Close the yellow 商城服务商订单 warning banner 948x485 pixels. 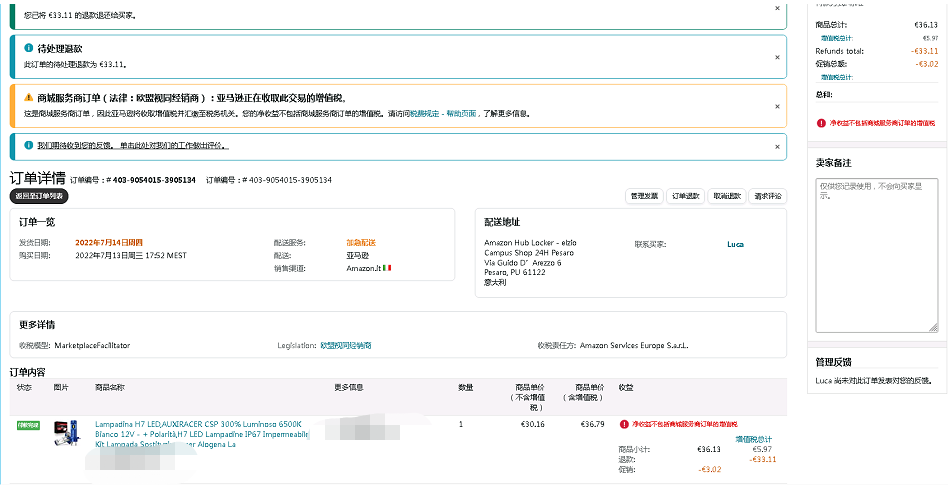pyautogui.click(x=777, y=97)
